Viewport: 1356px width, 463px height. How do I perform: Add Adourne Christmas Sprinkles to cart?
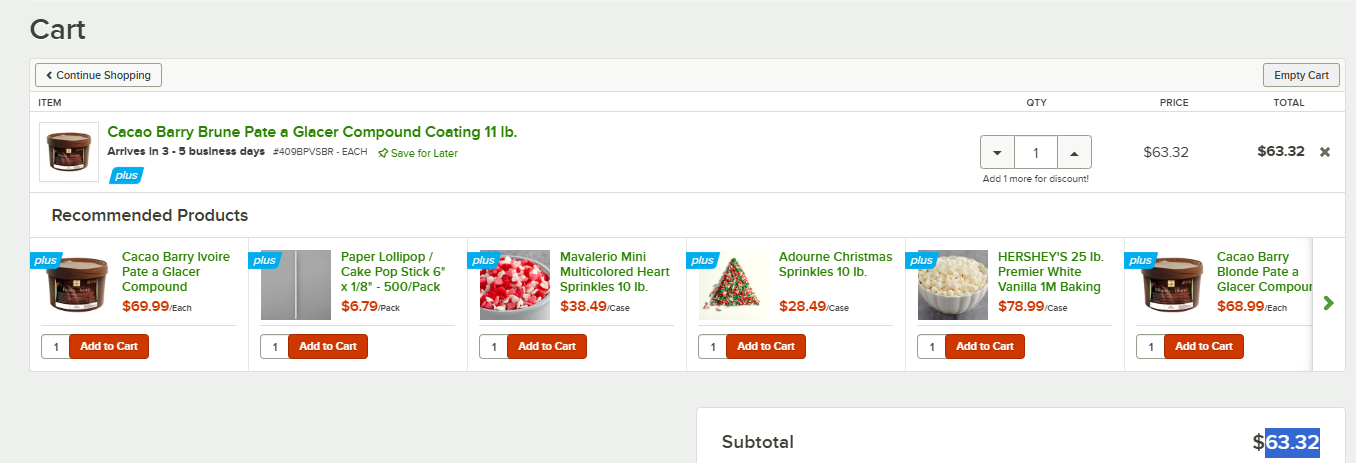pyautogui.click(x=766, y=346)
